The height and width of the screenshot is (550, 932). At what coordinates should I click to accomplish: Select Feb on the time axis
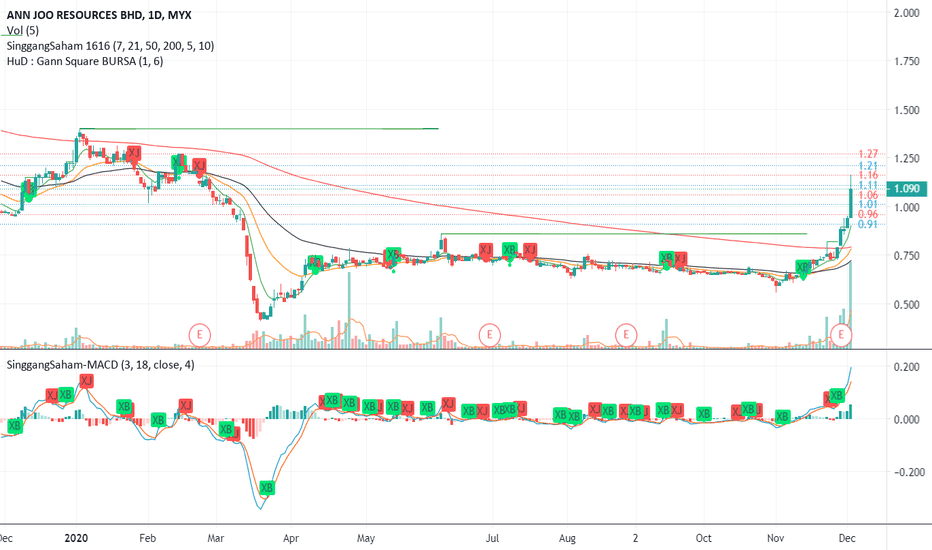click(x=147, y=538)
